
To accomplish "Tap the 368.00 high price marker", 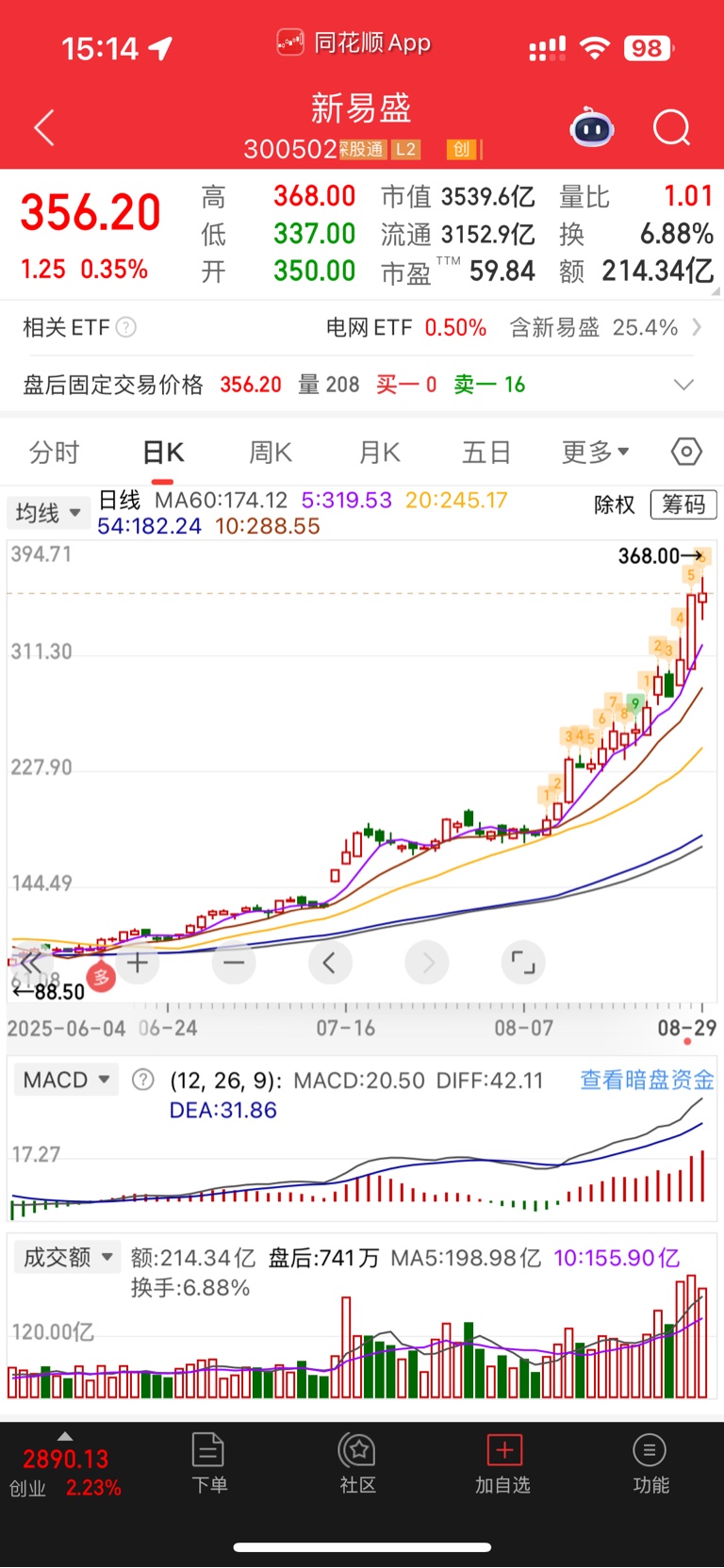I will coord(660,556).
